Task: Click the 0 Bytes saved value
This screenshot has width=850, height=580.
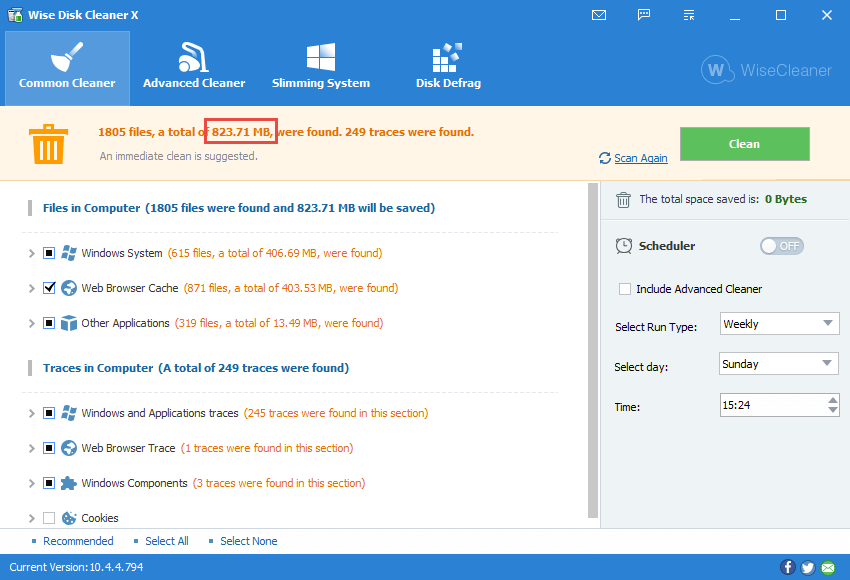Action: point(785,199)
